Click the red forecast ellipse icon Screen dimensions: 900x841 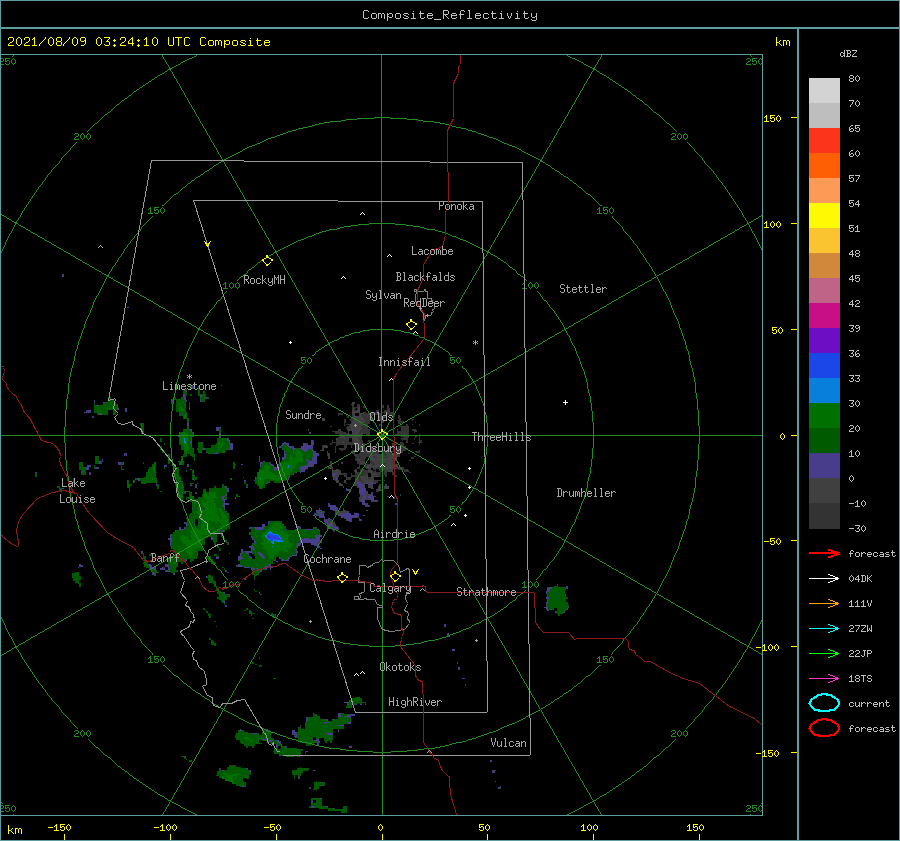tap(824, 728)
